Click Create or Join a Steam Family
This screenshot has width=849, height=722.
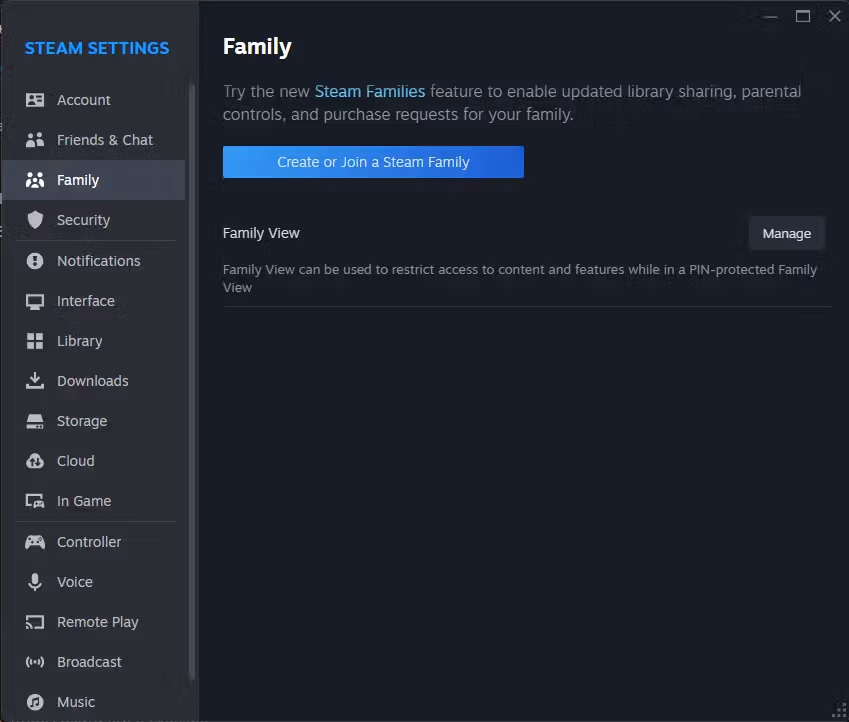click(373, 162)
